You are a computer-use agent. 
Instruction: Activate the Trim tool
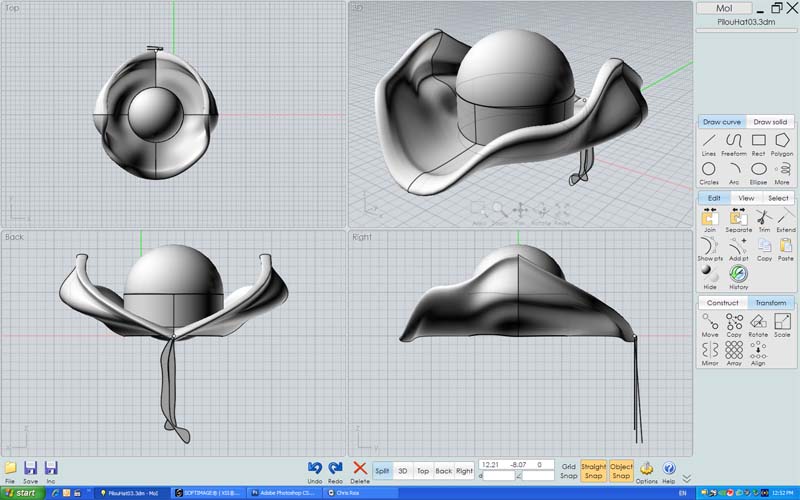click(764, 220)
